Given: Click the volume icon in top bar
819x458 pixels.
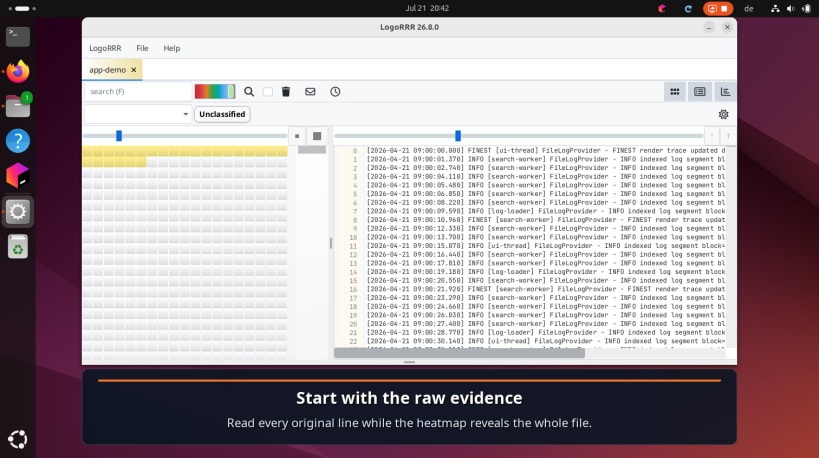Looking at the screenshot, I should [790, 8].
